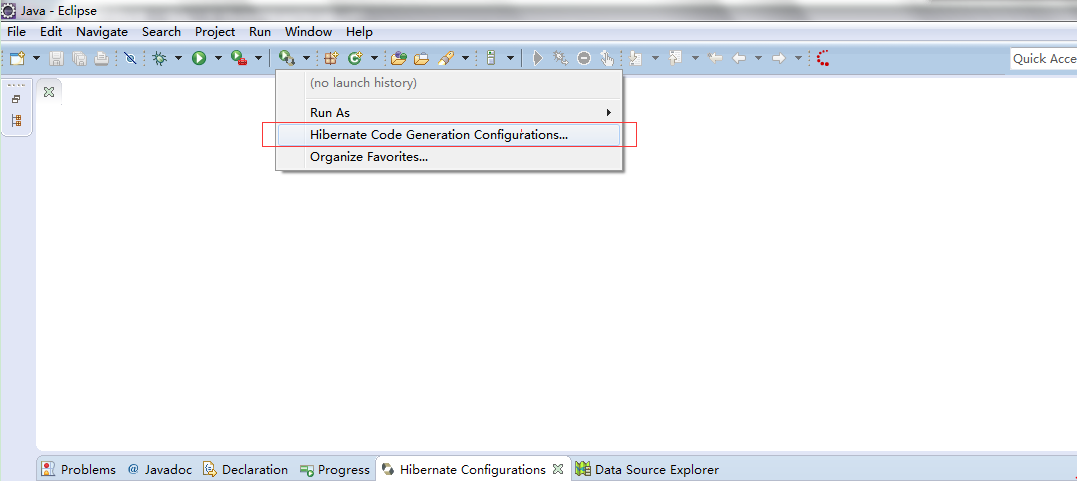1077x481 pixels.
Task: Click the grey Resume arrow icon
Action: [538, 58]
